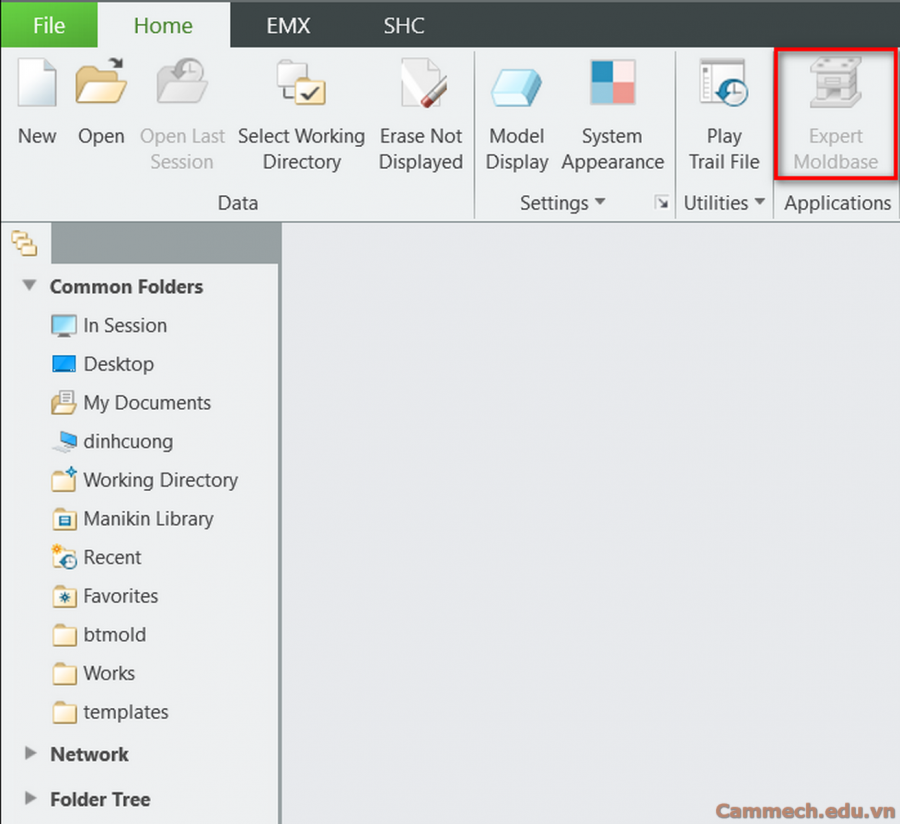Select Working Directory in Common Folders
Image resolution: width=900 pixels, height=824 pixels.
pyautogui.click(x=160, y=480)
